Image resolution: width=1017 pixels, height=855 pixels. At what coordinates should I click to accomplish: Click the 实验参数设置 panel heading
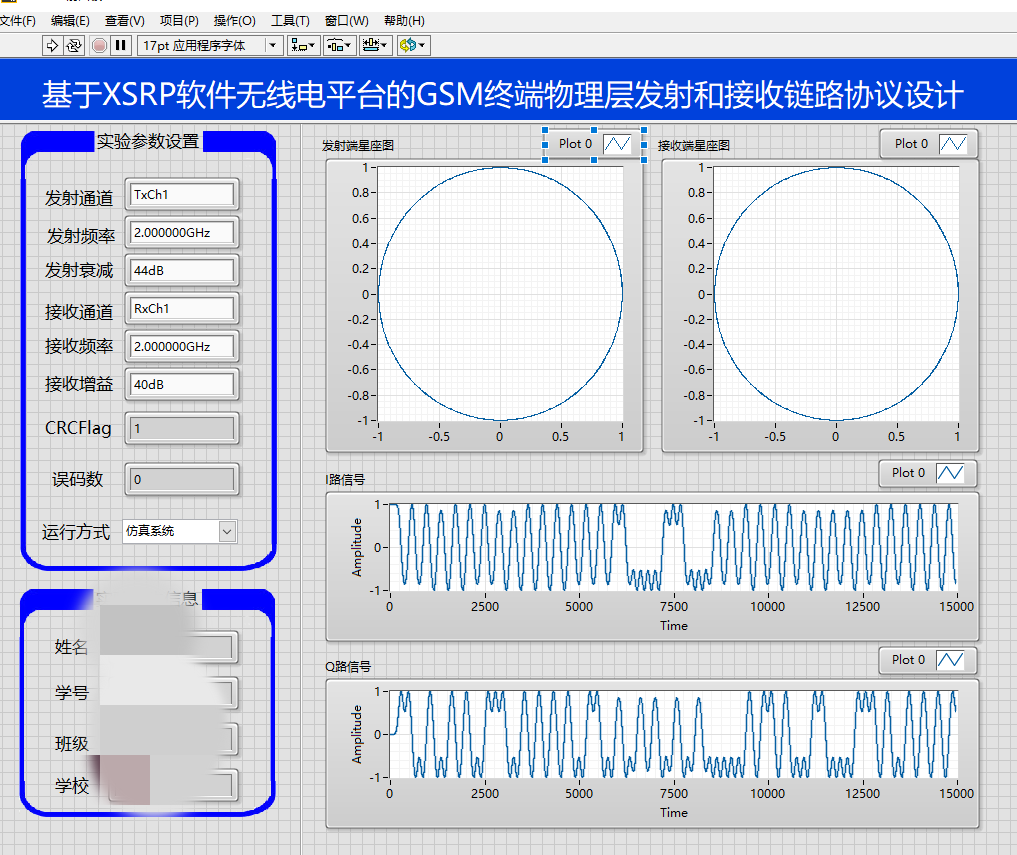pyautogui.click(x=148, y=141)
